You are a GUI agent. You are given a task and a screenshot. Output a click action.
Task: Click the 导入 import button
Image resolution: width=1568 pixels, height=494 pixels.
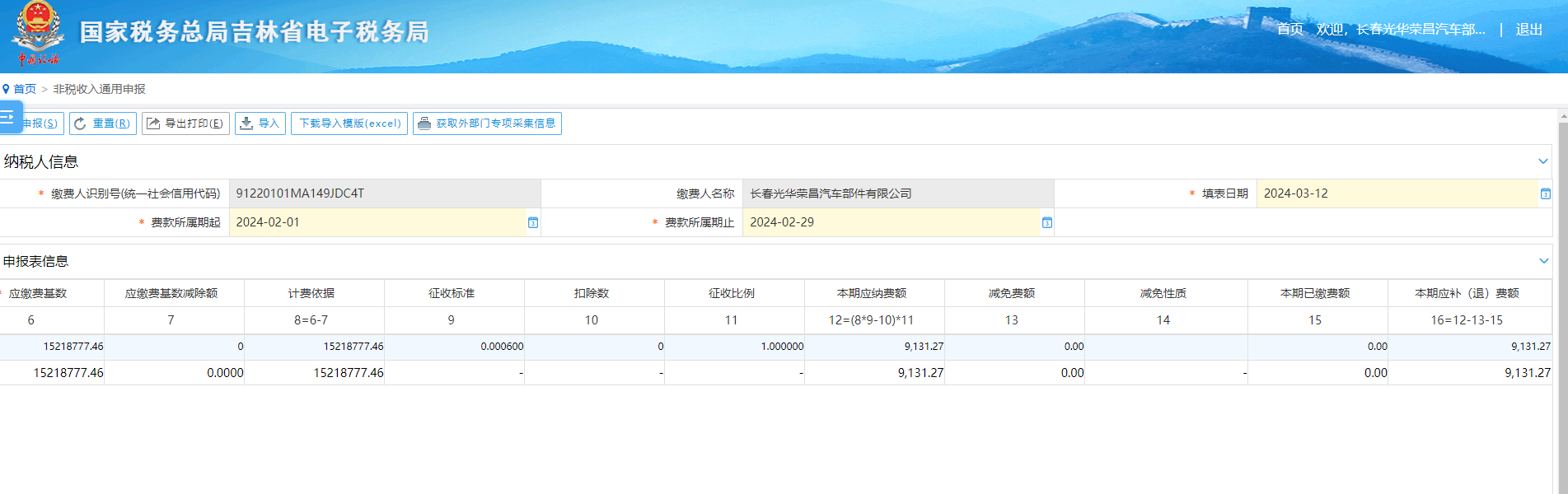(x=260, y=123)
